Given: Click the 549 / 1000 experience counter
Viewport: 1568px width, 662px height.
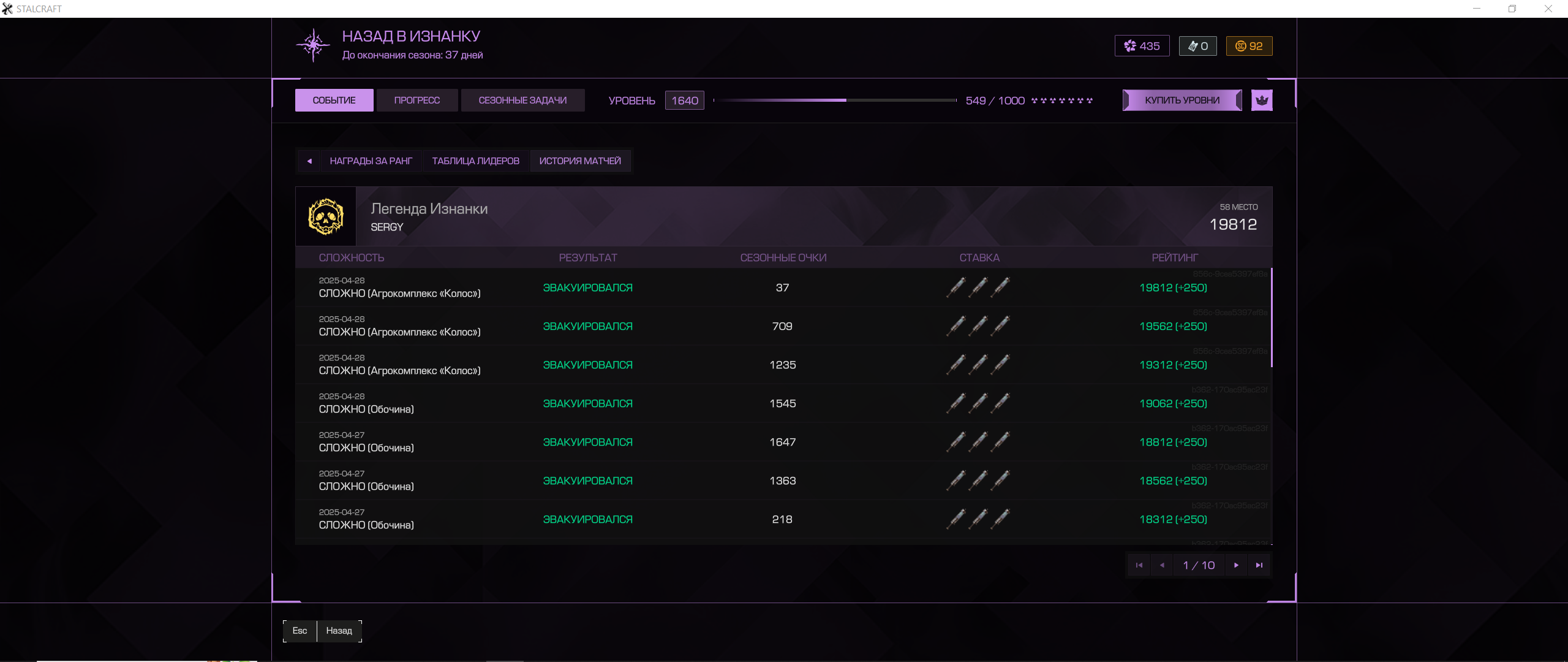Looking at the screenshot, I should tap(995, 101).
